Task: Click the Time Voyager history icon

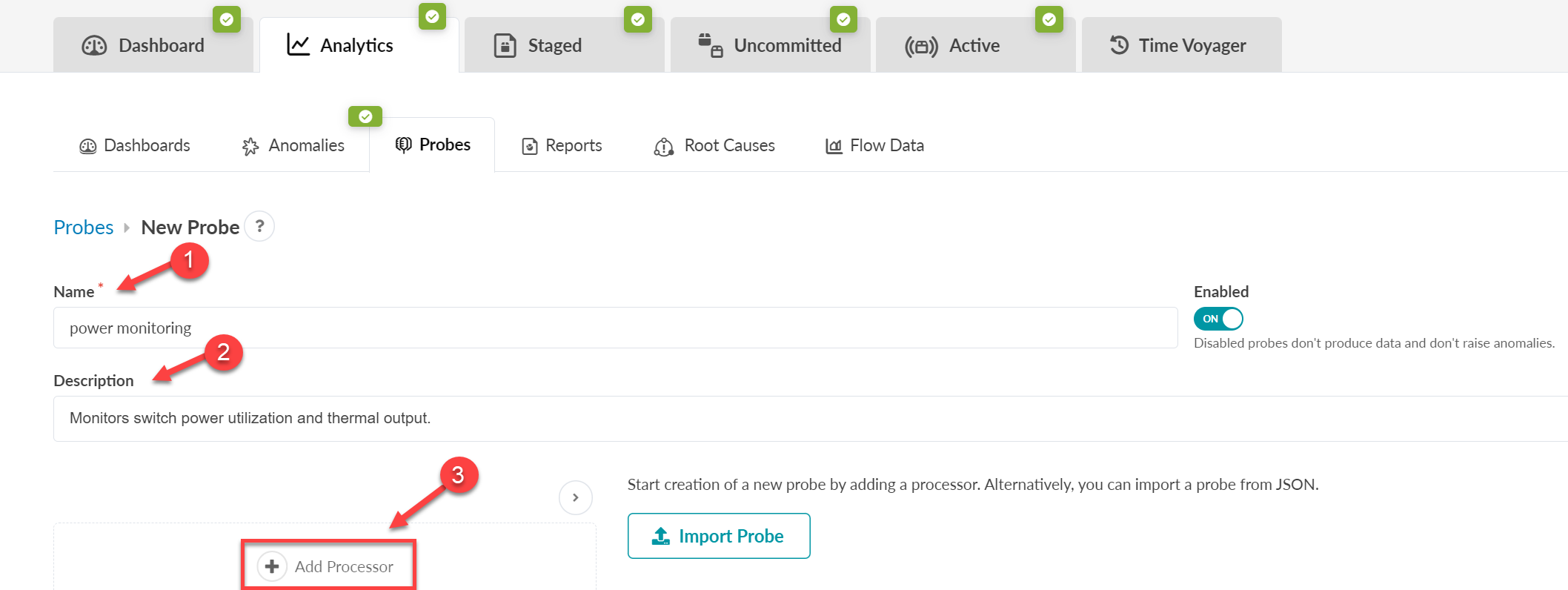Action: (x=1119, y=45)
